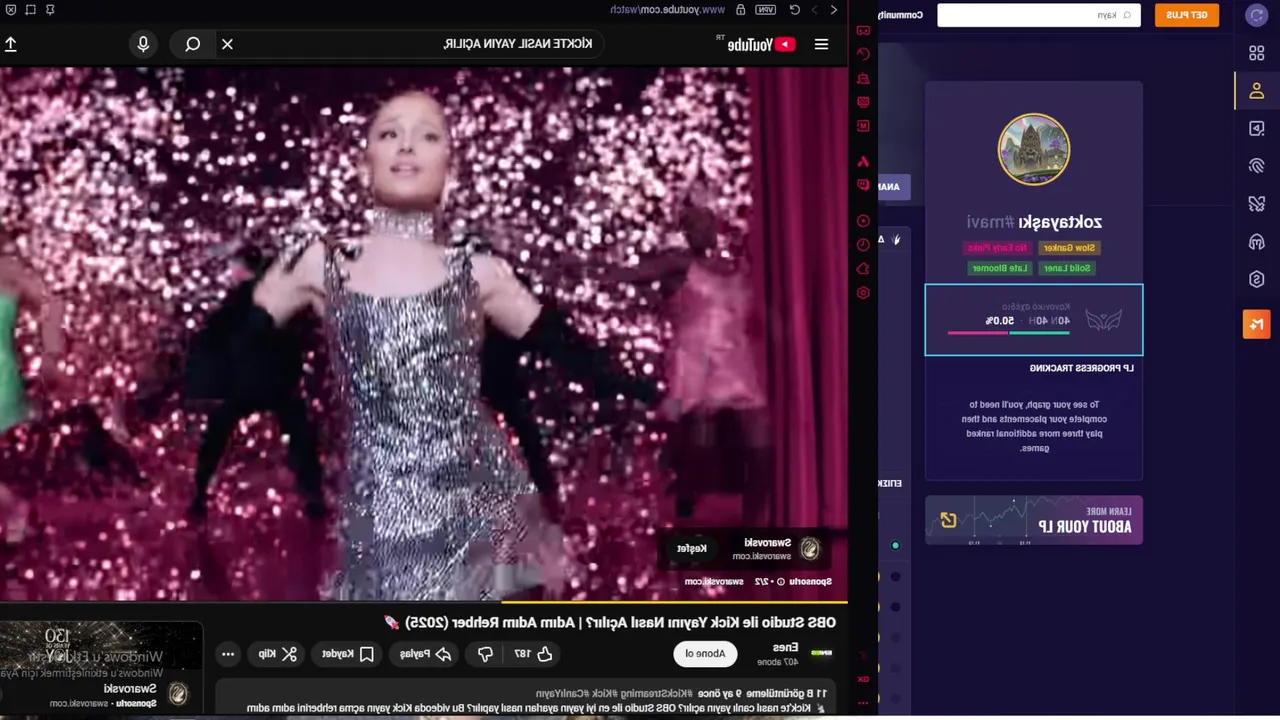Click the Paylaş share button
The image size is (1280, 720).
coord(426,654)
